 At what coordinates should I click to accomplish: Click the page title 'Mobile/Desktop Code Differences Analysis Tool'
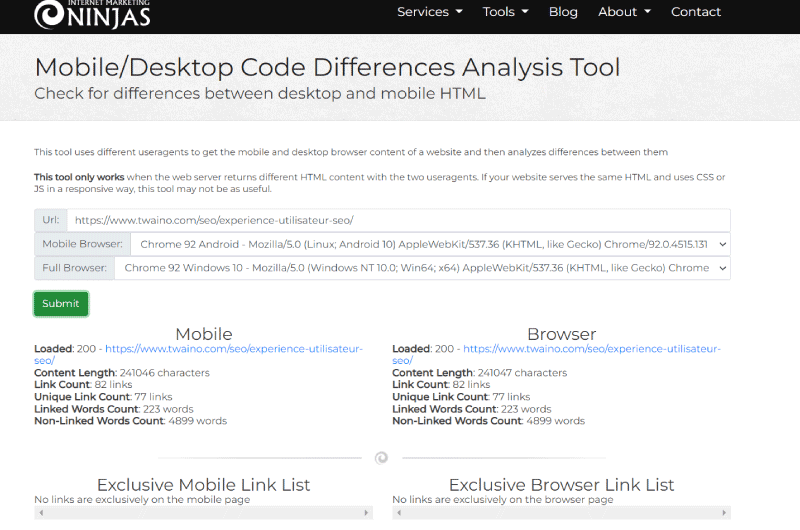click(x=327, y=67)
